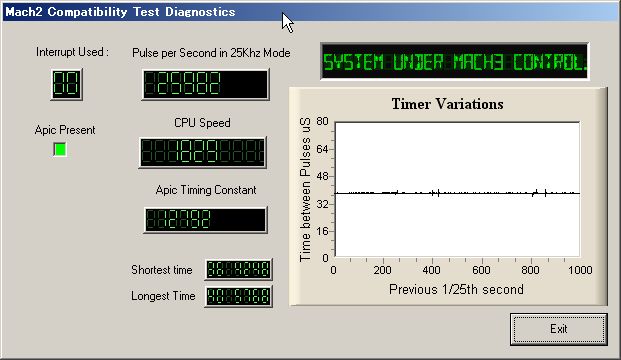The image size is (621, 360).
Task: Click the 'Apic Present' text label
Action: pos(65,130)
